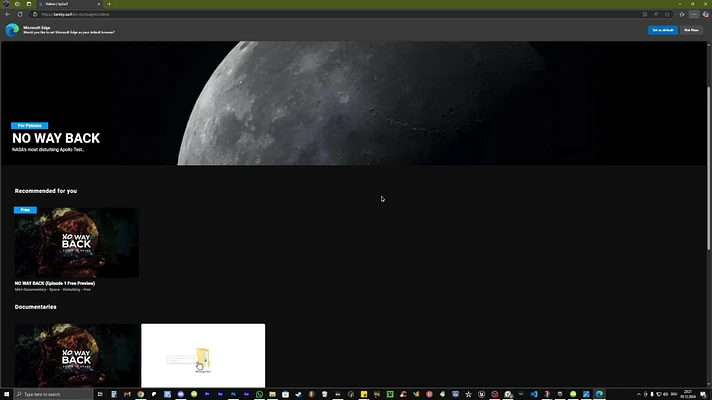Click the taskbar search box
The height and width of the screenshot is (400, 712).
[x=54, y=394]
